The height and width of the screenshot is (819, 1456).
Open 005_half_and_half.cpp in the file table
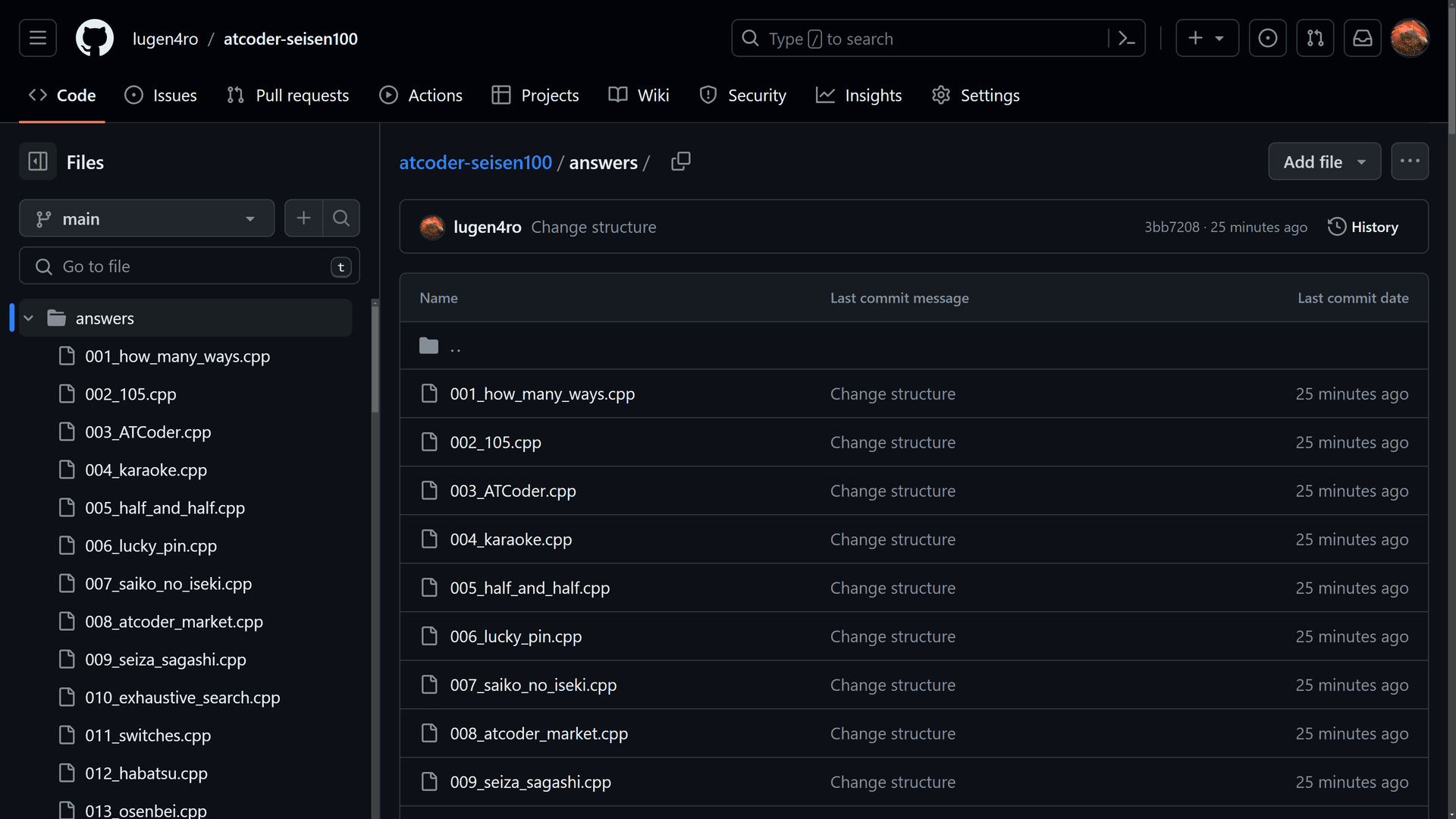pyautogui.click(x=530, y=588)
